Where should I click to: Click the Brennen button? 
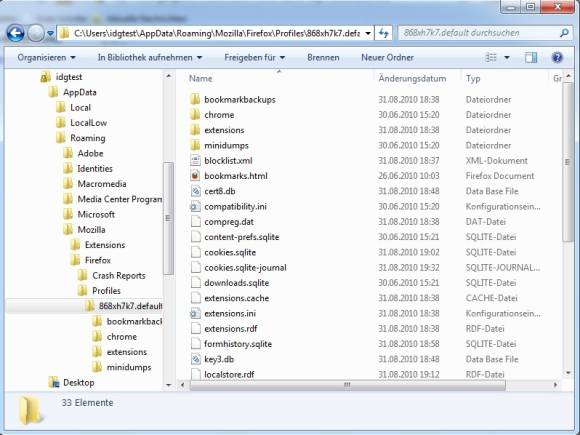click(x=323, y=57)
